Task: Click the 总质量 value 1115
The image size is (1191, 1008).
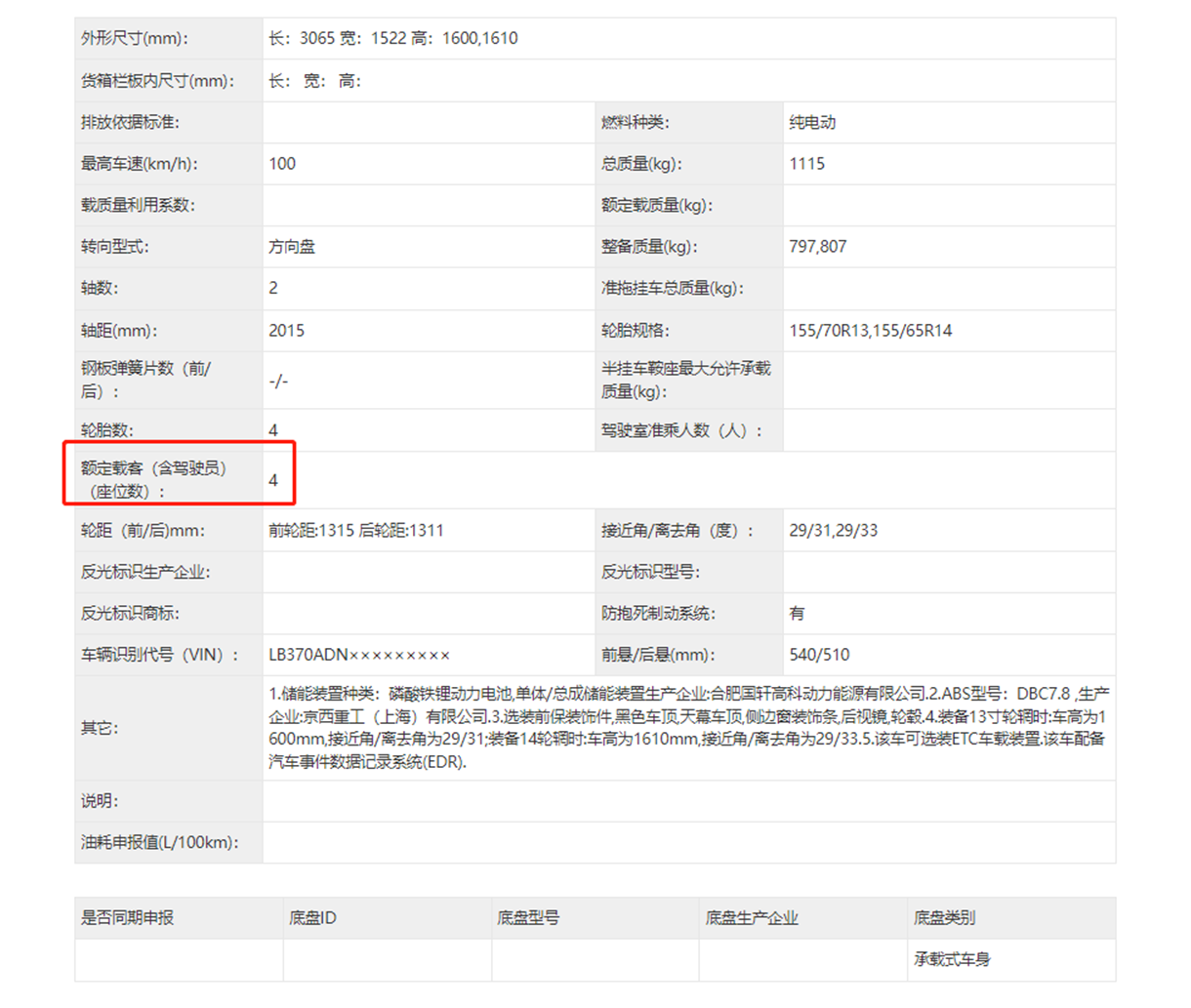Action: 806,164
